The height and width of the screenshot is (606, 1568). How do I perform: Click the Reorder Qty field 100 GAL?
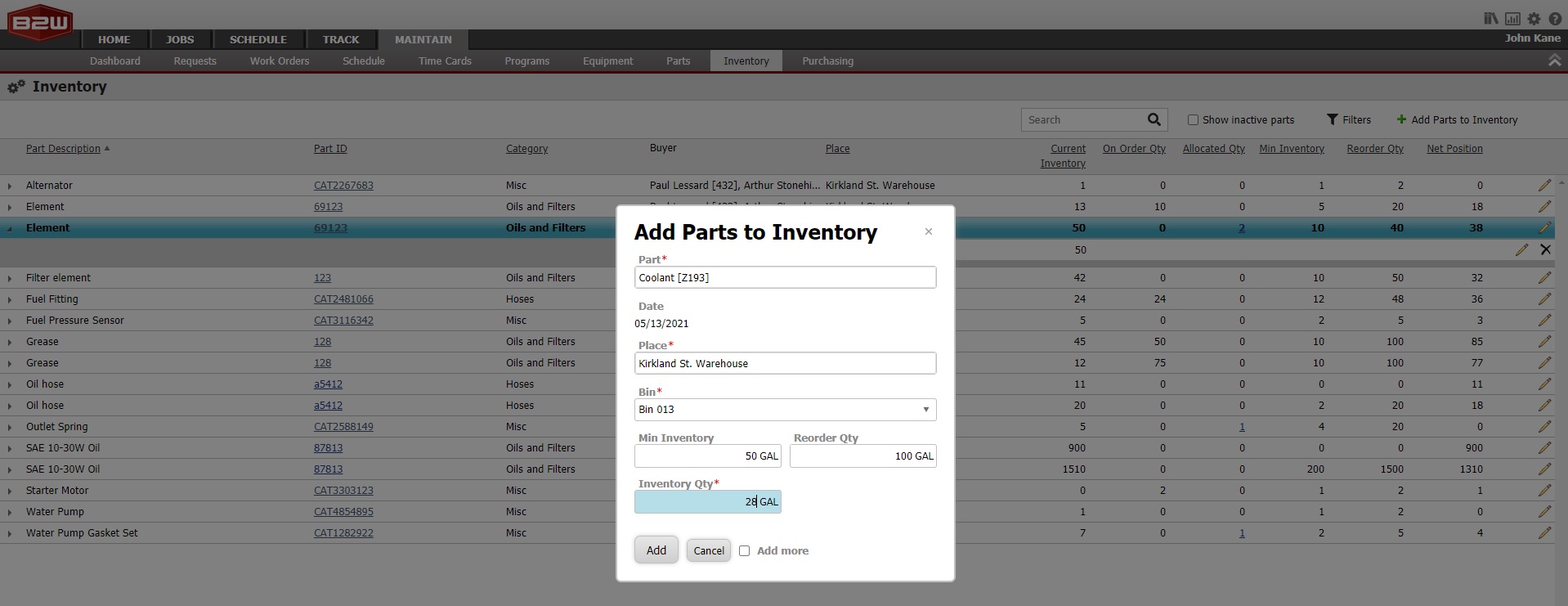point(862,456)
